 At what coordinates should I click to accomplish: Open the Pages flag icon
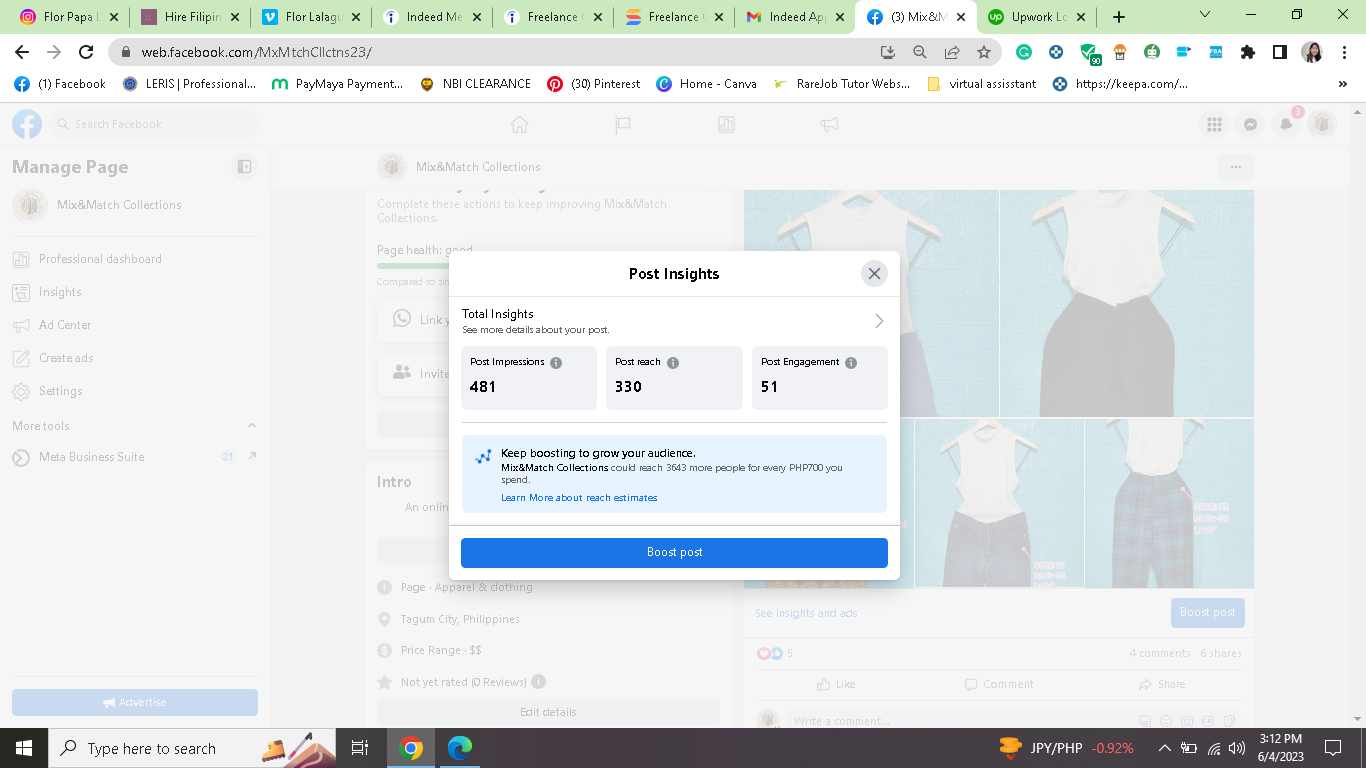623,124
